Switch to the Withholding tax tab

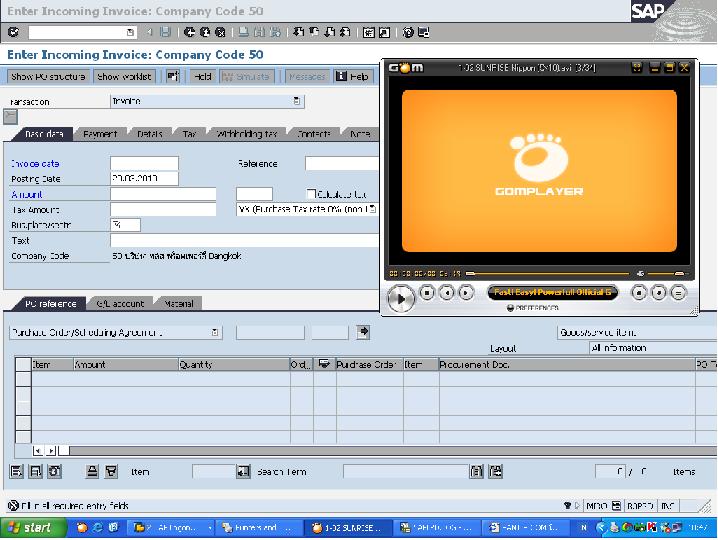247,134
